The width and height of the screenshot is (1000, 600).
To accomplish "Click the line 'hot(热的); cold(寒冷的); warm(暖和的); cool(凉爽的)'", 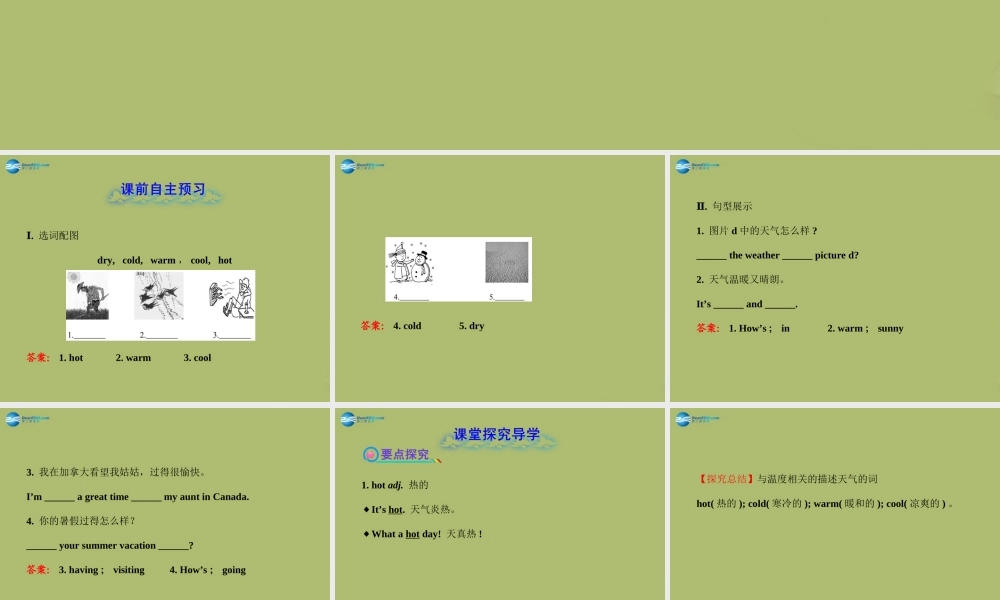I will point(825,504).
